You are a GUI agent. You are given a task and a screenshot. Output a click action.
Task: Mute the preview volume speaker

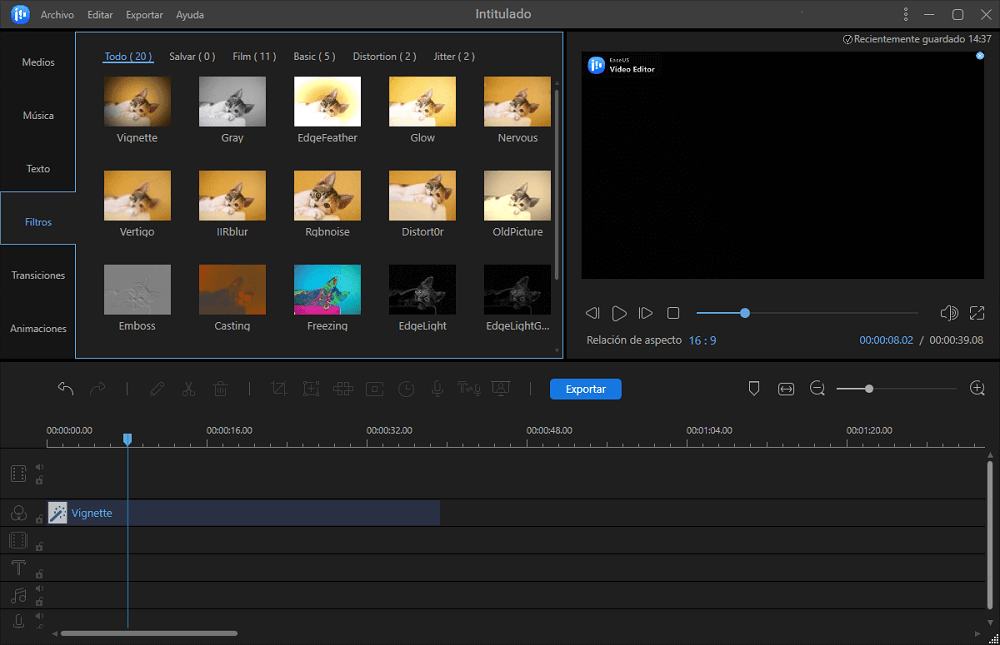click(948, 313)
